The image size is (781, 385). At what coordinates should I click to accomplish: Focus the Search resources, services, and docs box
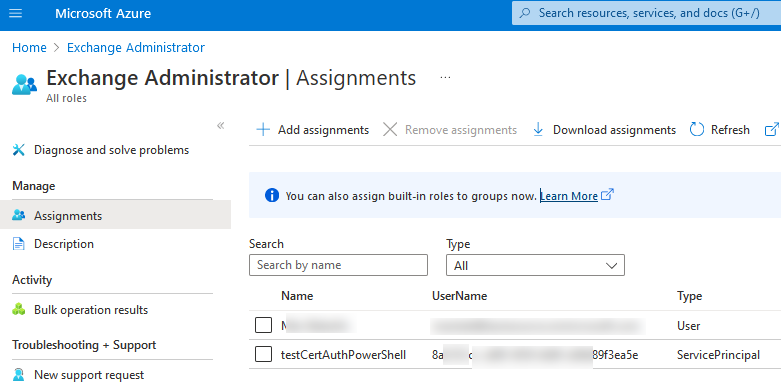pyautogui.click(x=646, y=13)
